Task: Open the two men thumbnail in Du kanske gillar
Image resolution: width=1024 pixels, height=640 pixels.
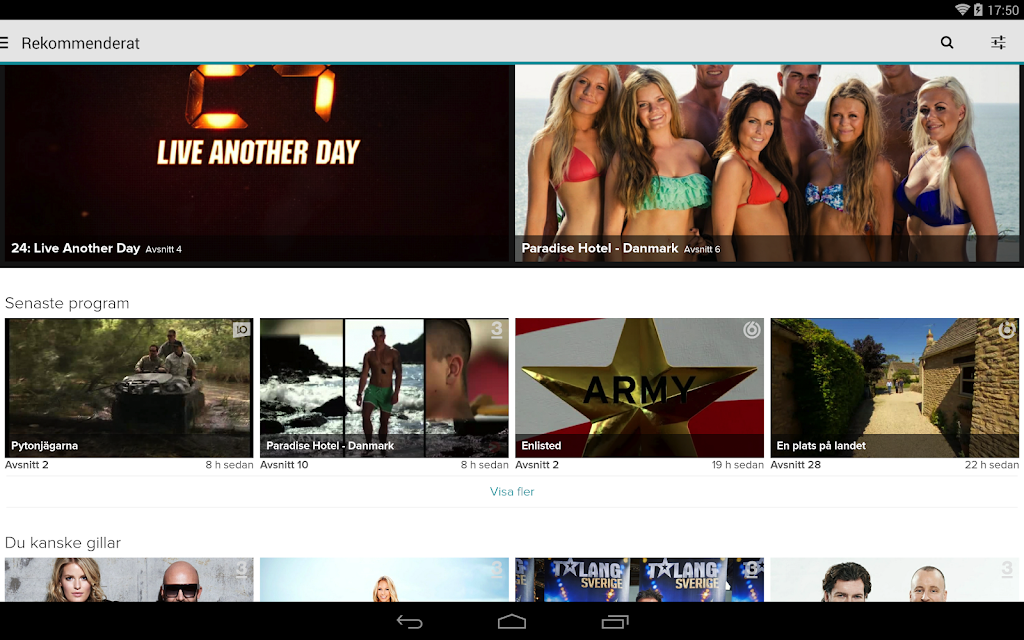Action: click(x=895, y=580)
